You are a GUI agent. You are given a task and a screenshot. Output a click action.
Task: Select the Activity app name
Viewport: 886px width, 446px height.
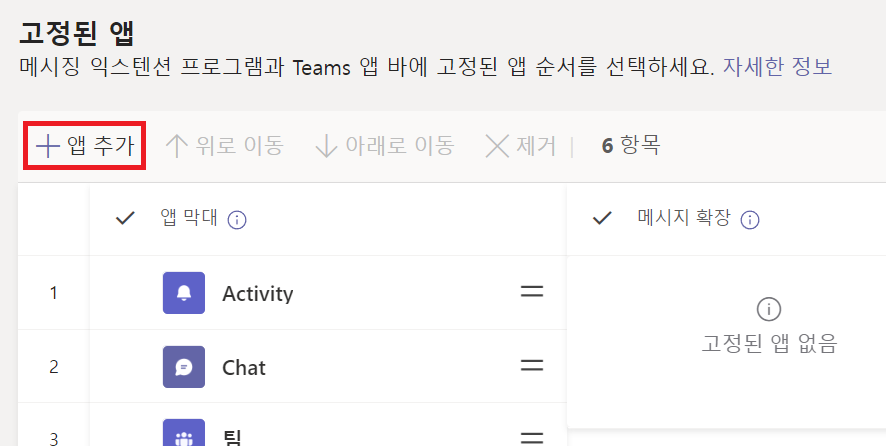[257, 294]
